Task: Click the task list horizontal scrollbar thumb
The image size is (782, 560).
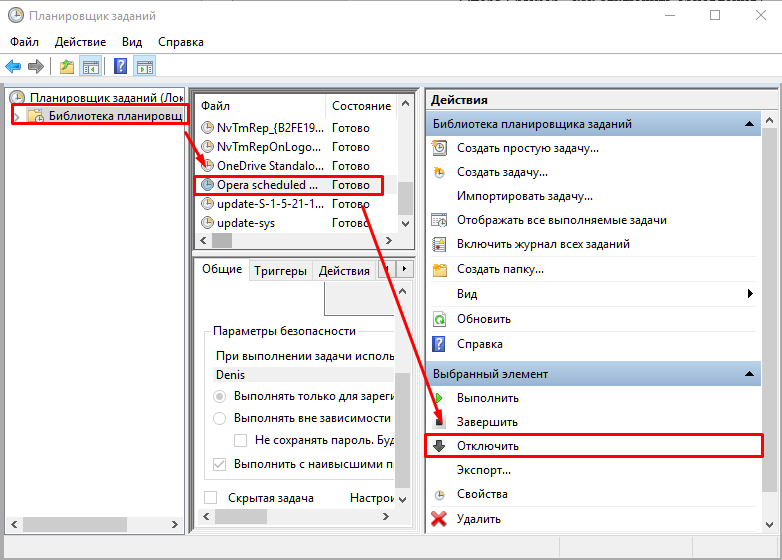Action: [x=222, y=240]
